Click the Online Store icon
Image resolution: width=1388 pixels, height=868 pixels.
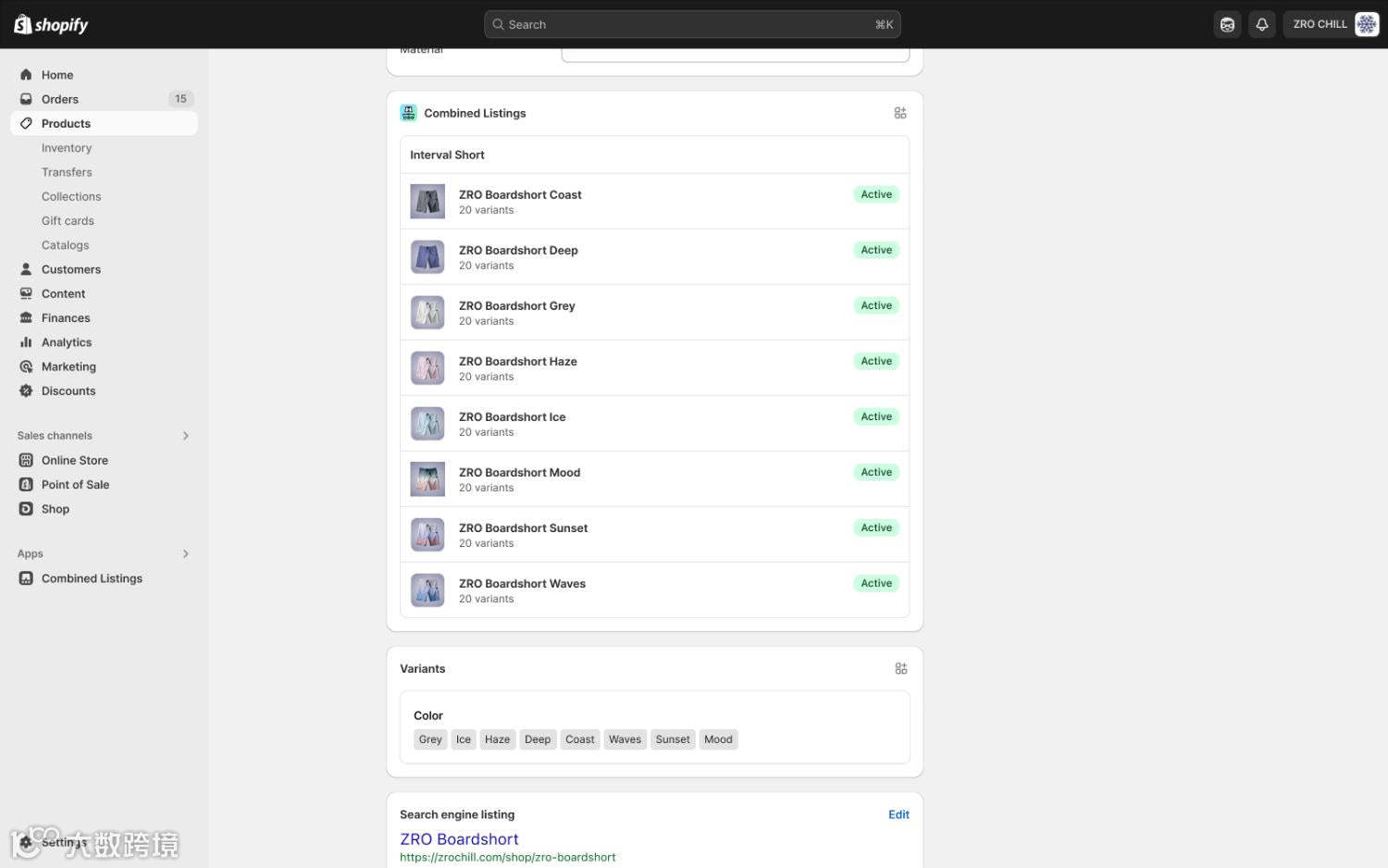tap(26, 460)
